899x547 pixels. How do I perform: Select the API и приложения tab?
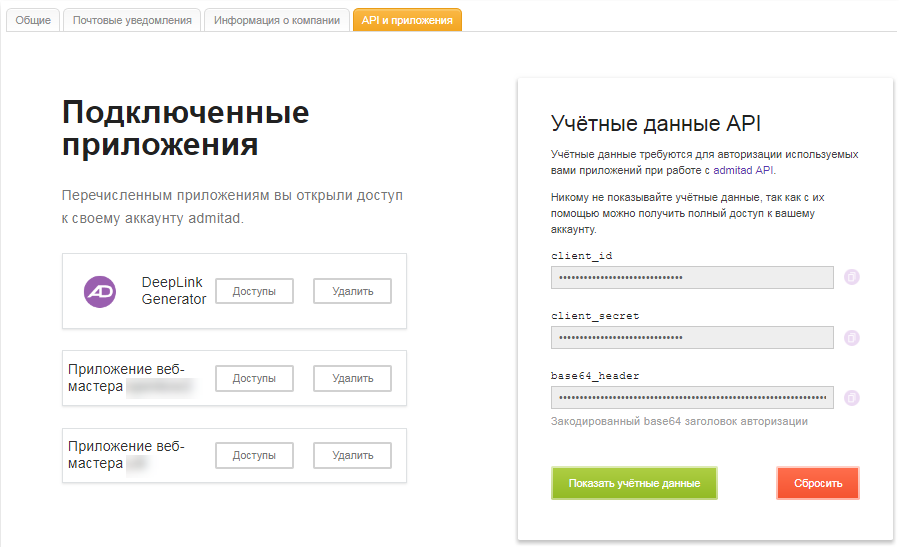coord(407,20)
